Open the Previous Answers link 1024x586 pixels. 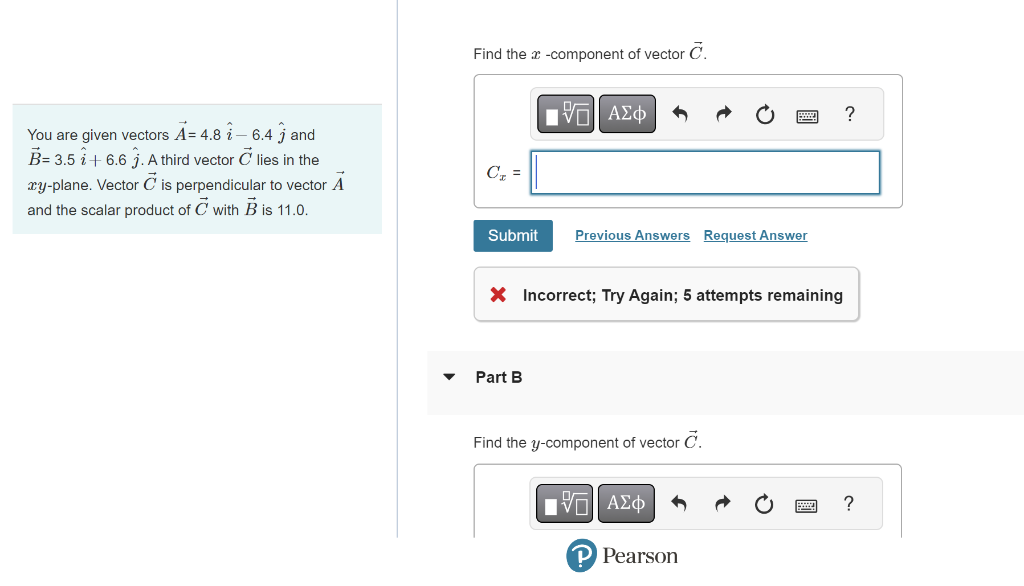click(x=632, y=235)
